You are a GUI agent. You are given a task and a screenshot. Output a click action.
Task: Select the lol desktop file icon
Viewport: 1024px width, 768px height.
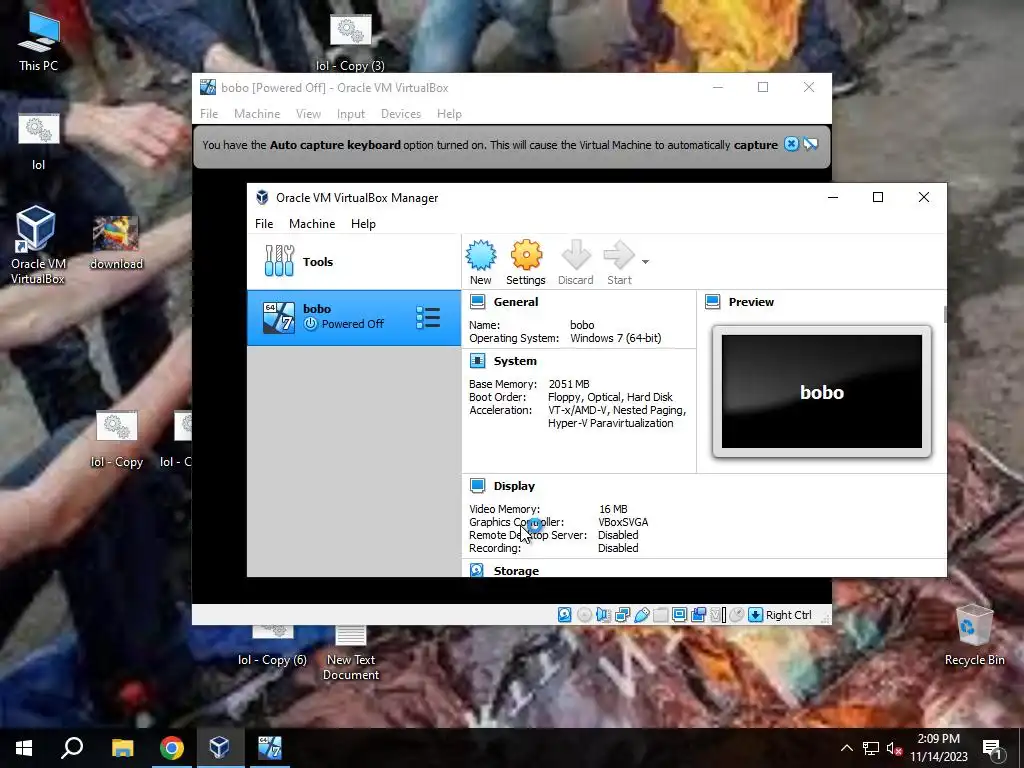coord(39,140)
